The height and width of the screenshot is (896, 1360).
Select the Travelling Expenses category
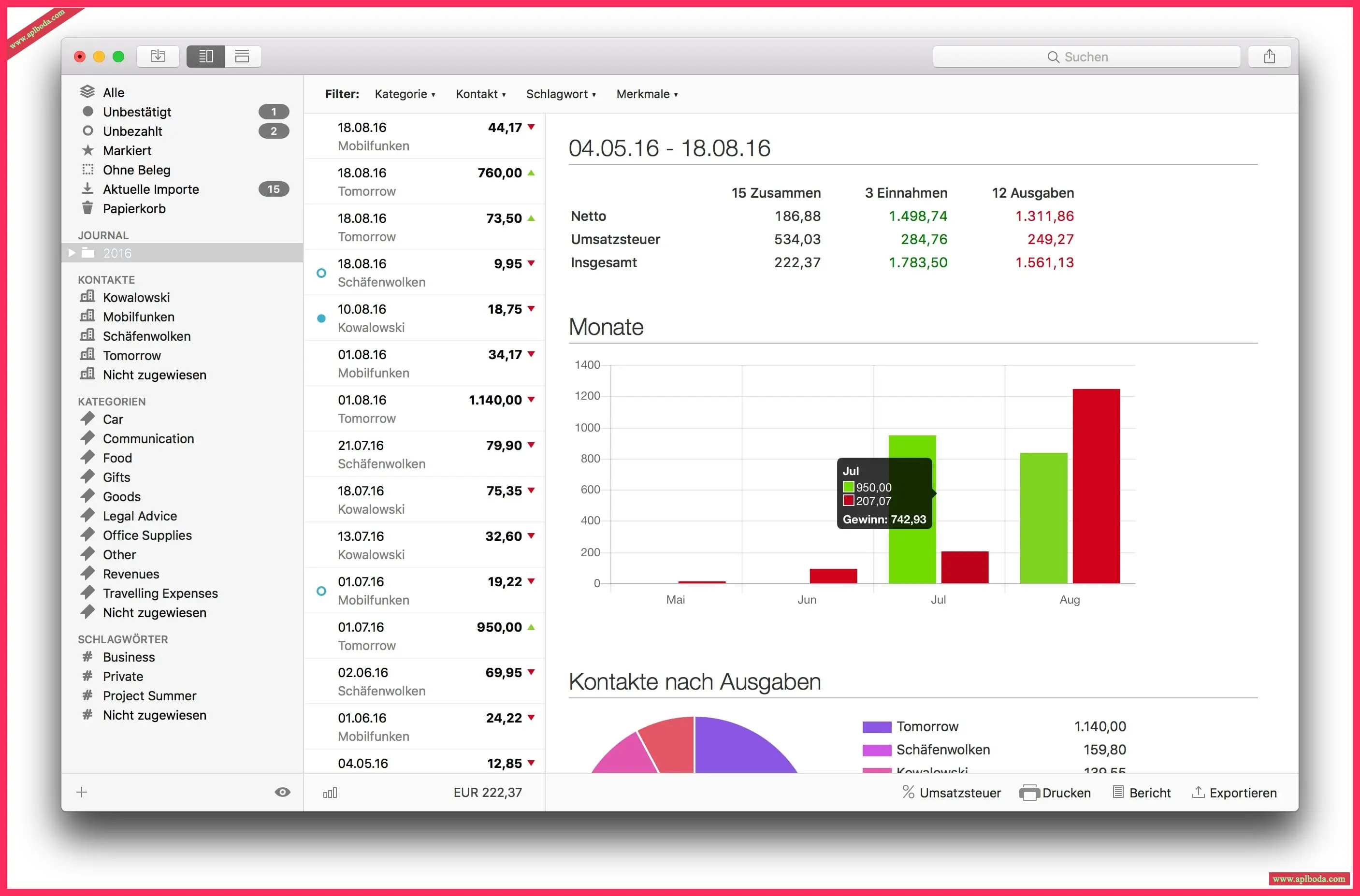point(160,593)
